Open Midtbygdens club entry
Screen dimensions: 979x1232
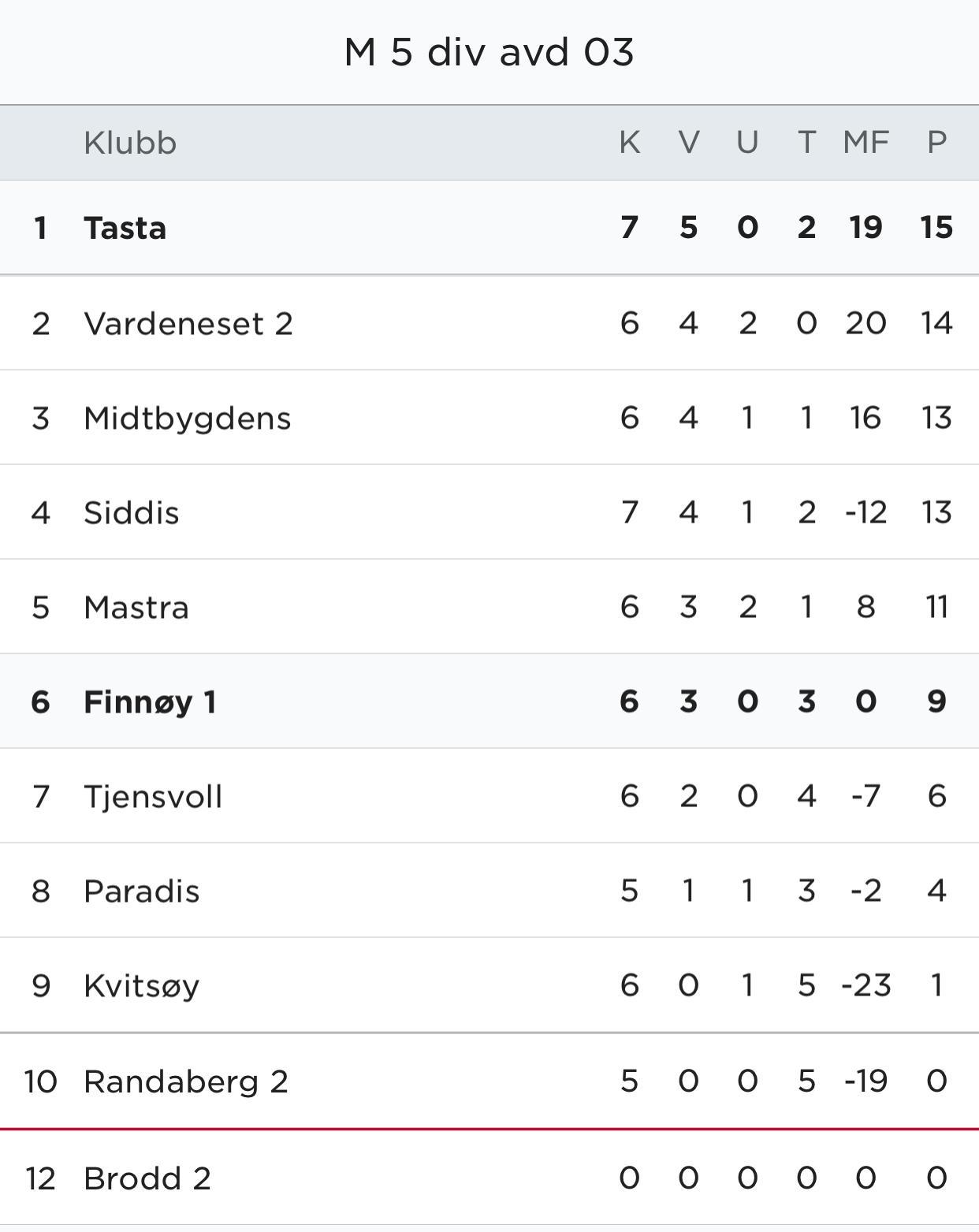188,419
